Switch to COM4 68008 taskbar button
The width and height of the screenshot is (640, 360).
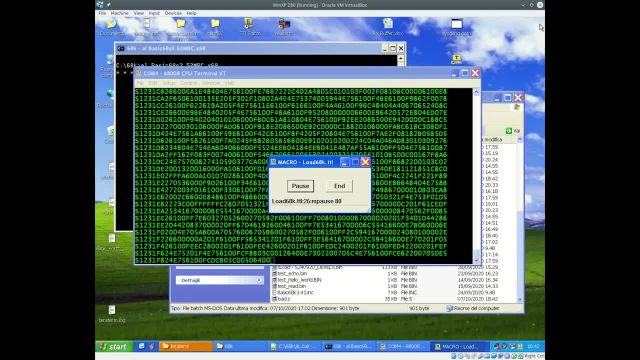[402, 346]
